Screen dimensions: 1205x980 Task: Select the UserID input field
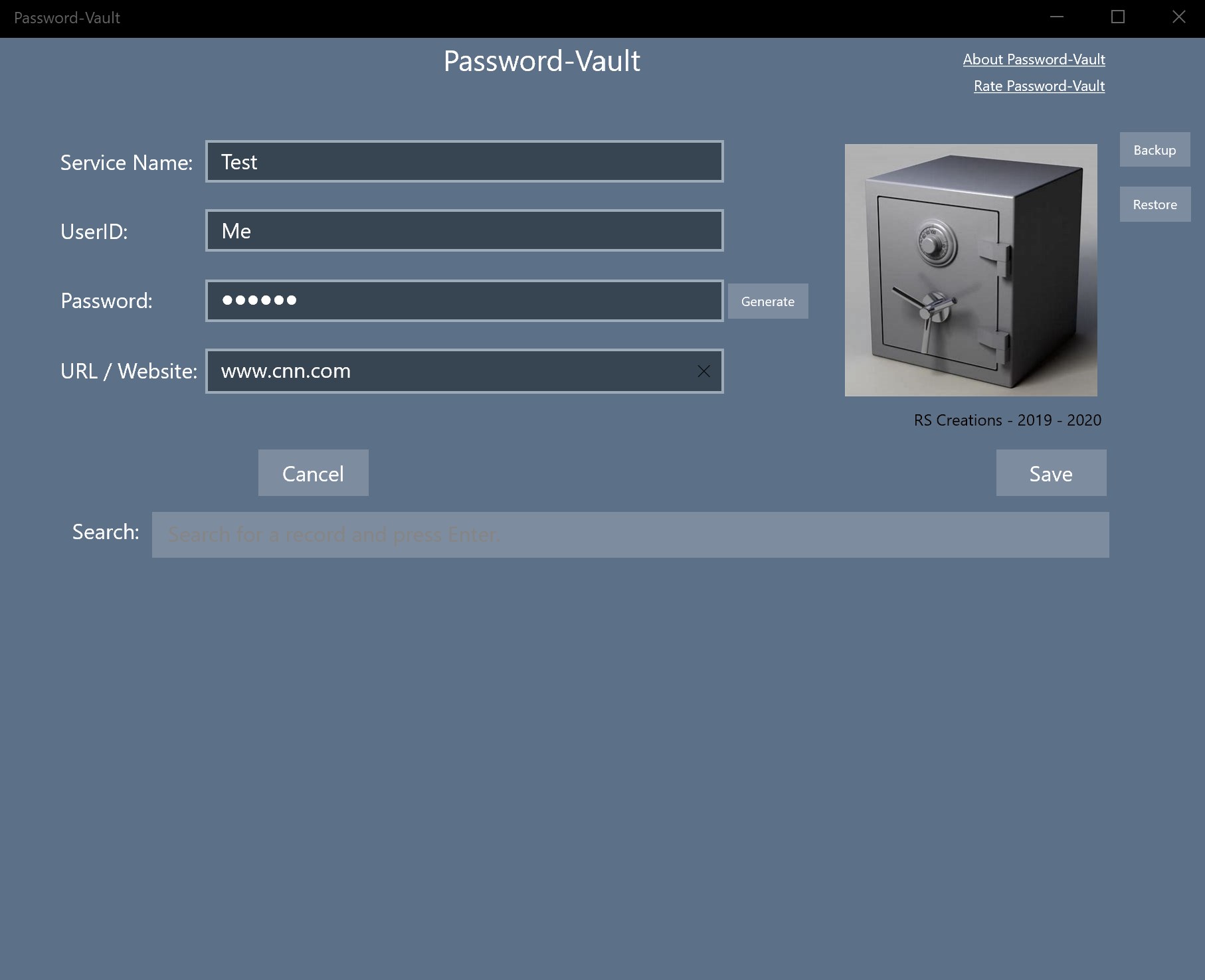[464, 230]
